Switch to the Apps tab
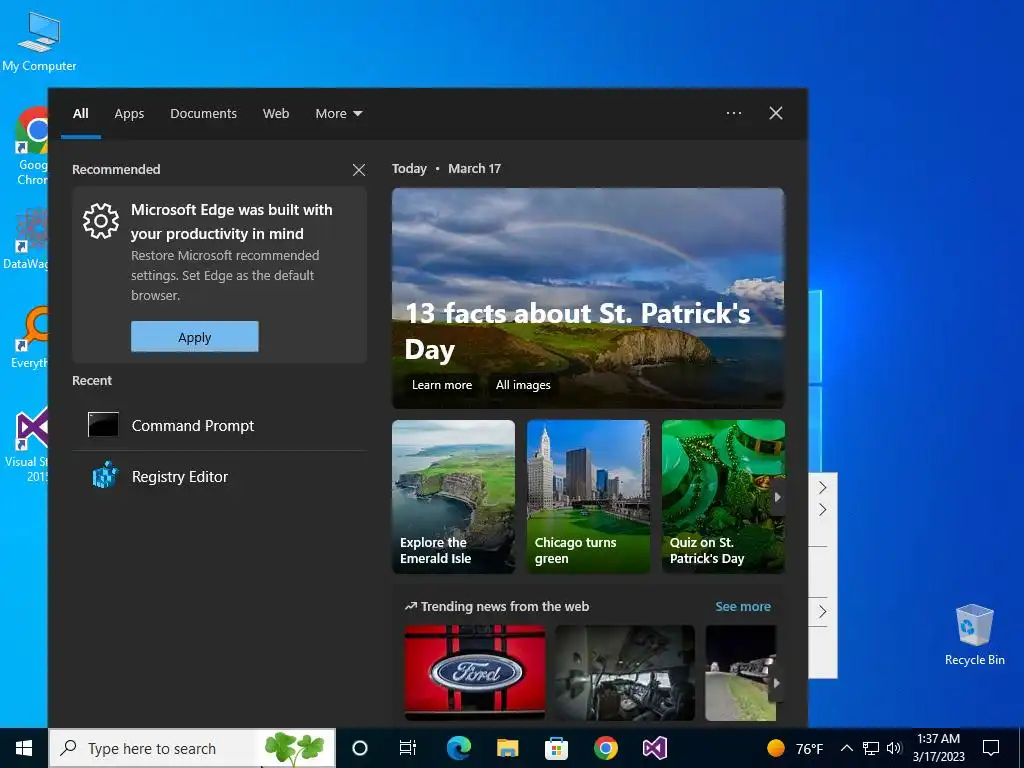The width and height of the screenshot is (1024, 768). click(129, 114)
